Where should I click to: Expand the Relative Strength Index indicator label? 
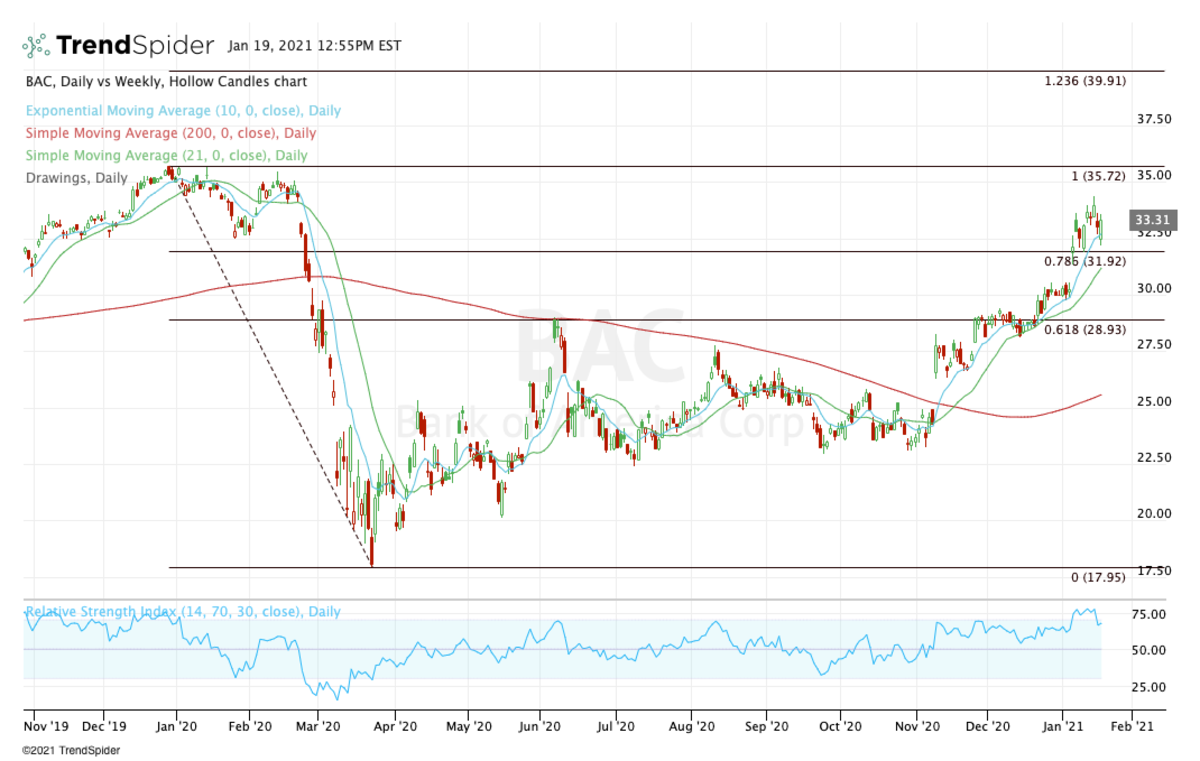[x=183, y=612]
